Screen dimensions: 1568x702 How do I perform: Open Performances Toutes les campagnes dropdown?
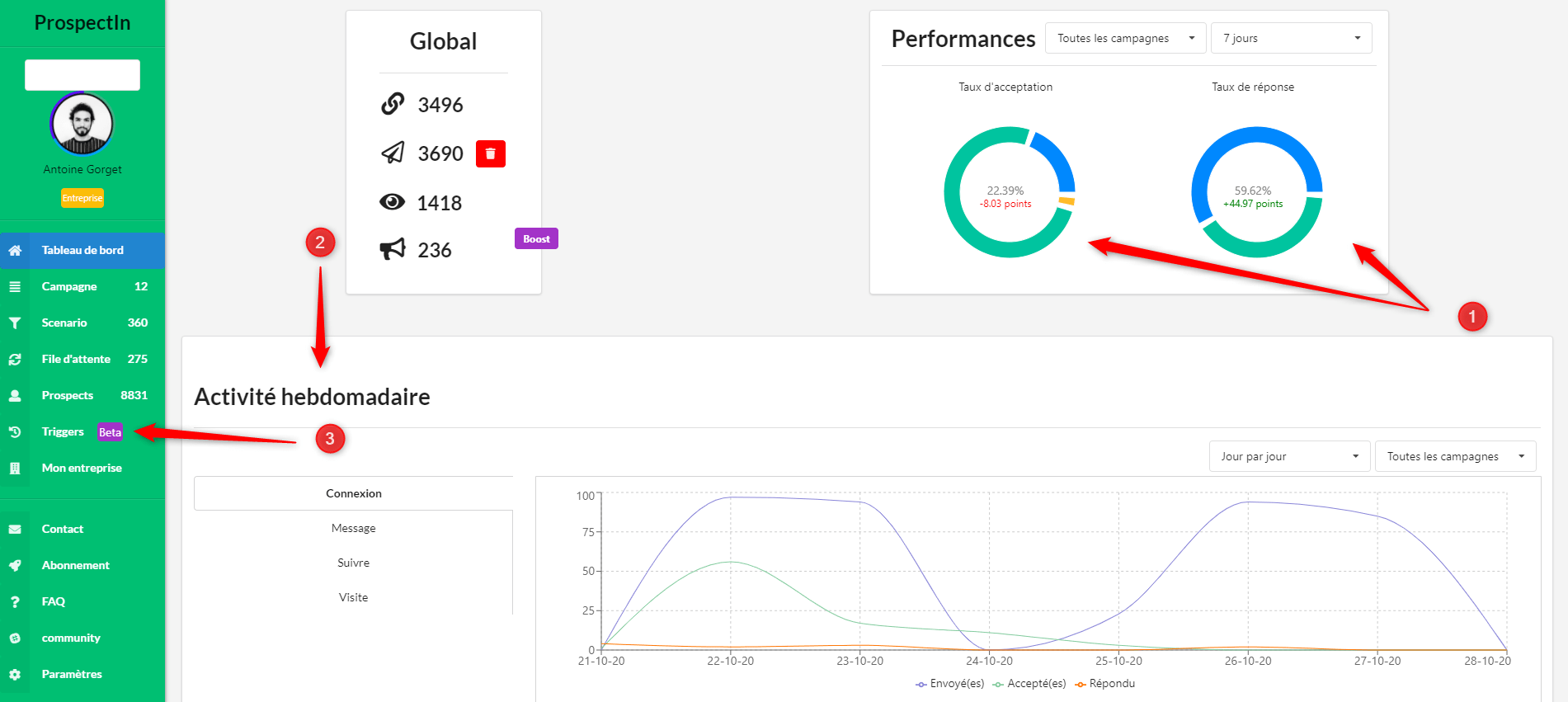(1125, 38)
